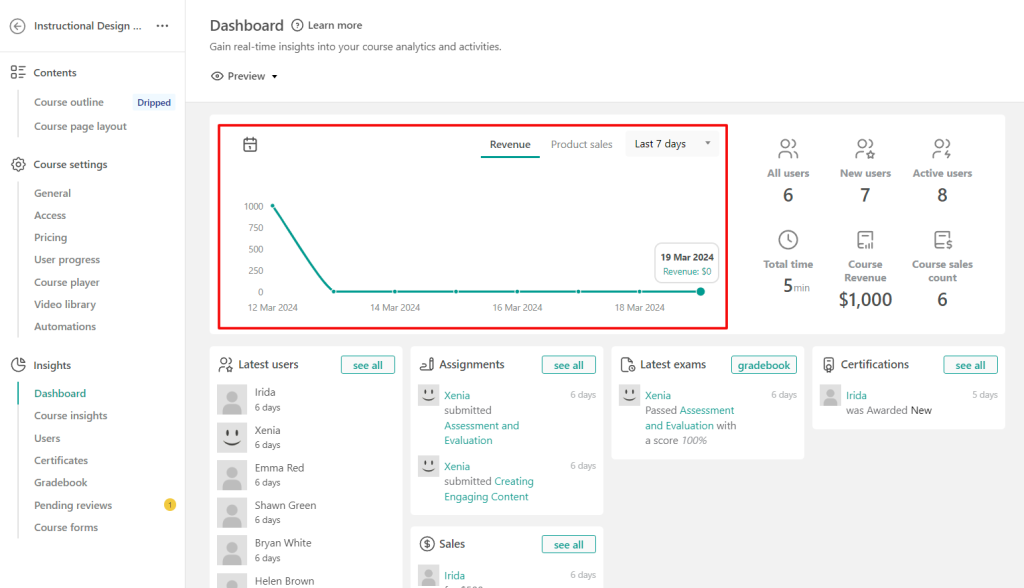Click the calendar icon on the revenue chart
The height and width of the screenshot is (588, 1024).
(x=249, y=144)
